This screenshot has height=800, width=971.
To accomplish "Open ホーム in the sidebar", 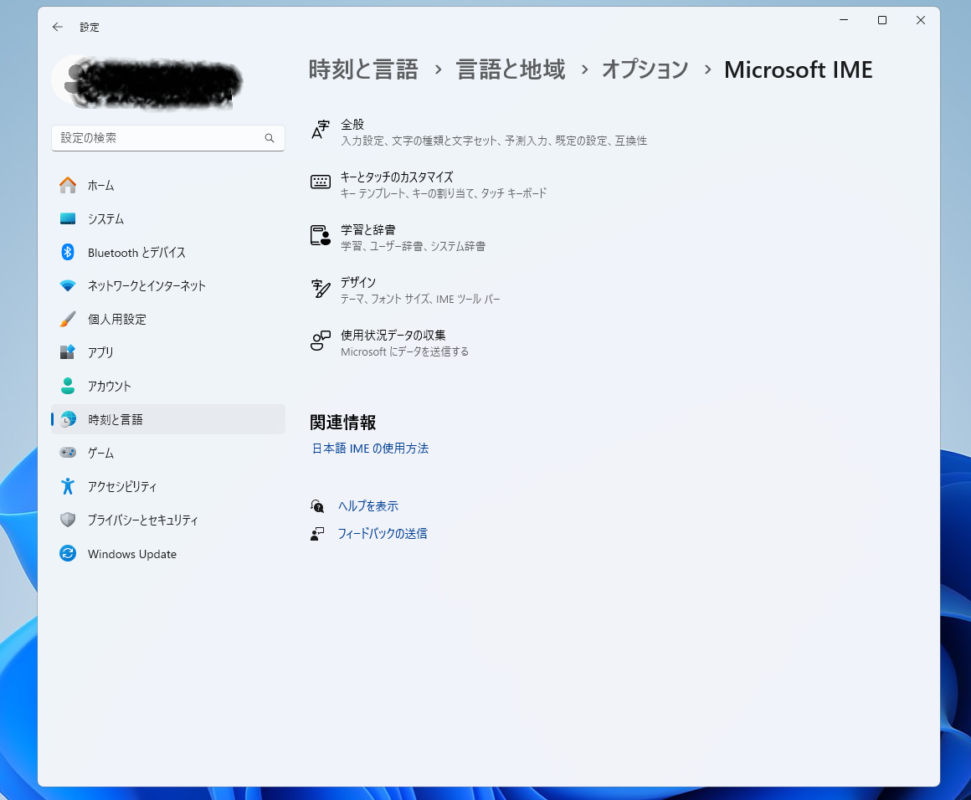I will pyautogui.click(x=168, y=185).
